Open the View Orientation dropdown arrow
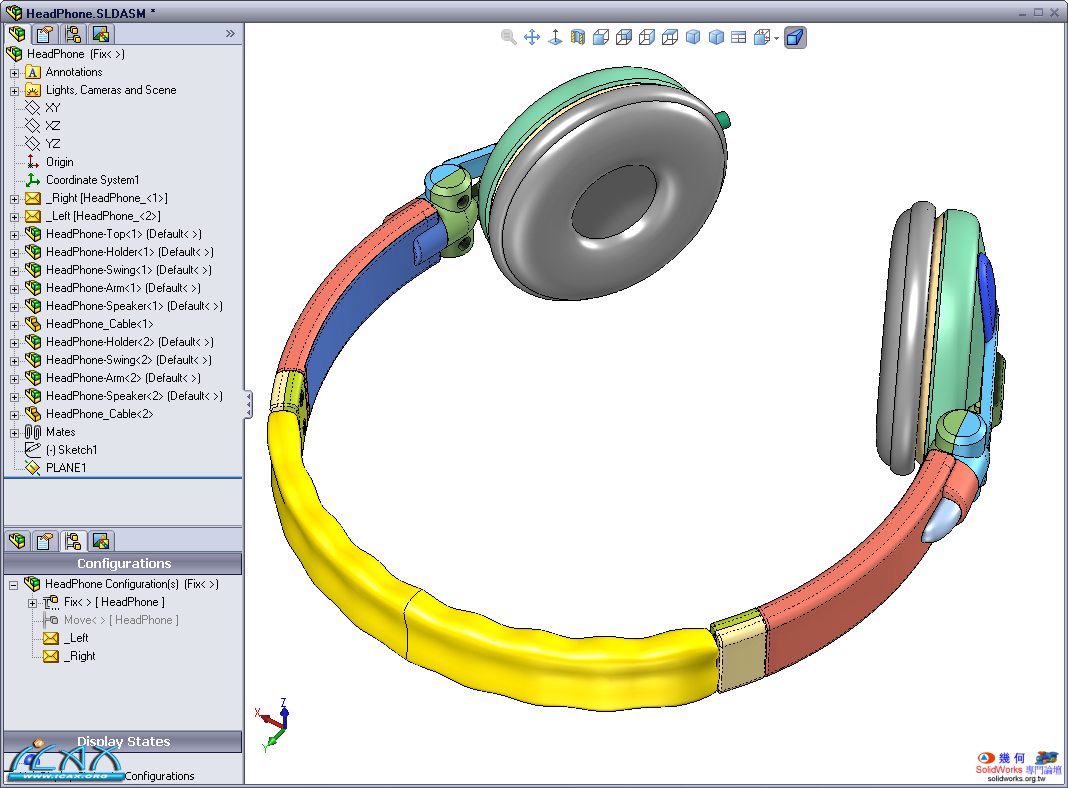The image size is (1068, 788). click(x=776, y=39)
